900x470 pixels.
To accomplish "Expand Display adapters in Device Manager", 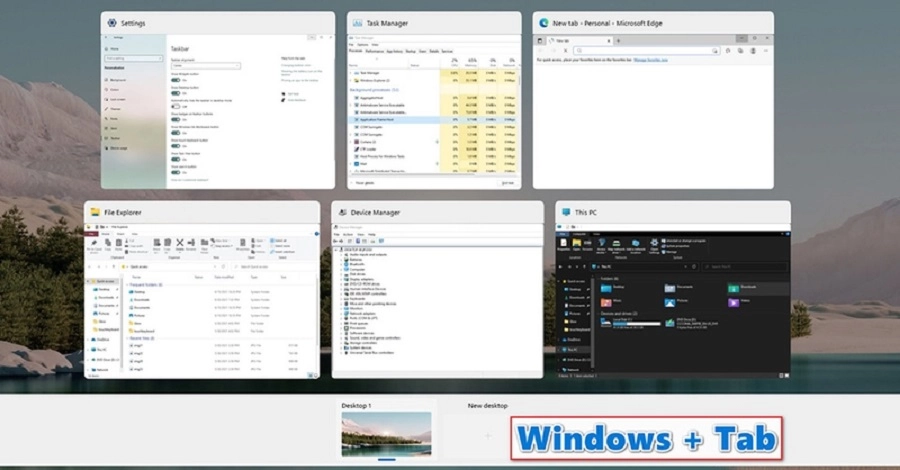I will 342,280.
